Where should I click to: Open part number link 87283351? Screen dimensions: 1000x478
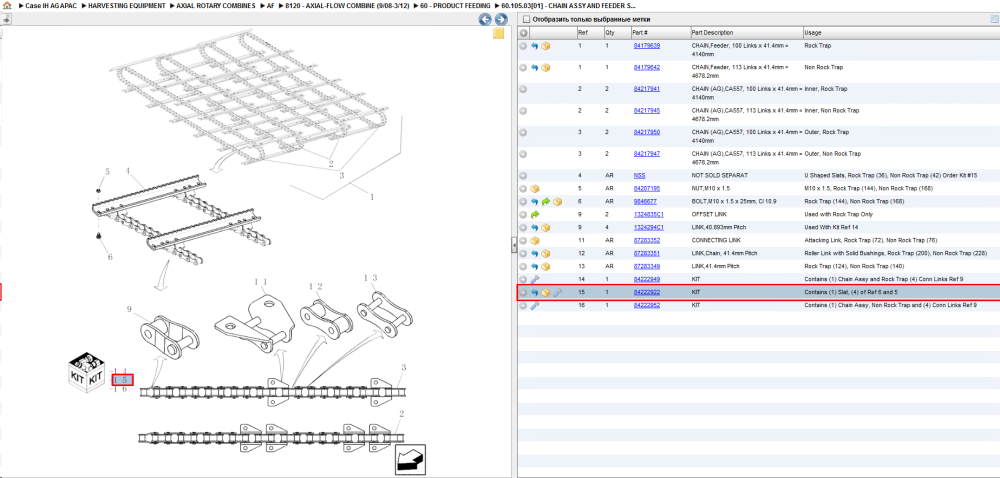pyautogui.click(x=647, y=254)
